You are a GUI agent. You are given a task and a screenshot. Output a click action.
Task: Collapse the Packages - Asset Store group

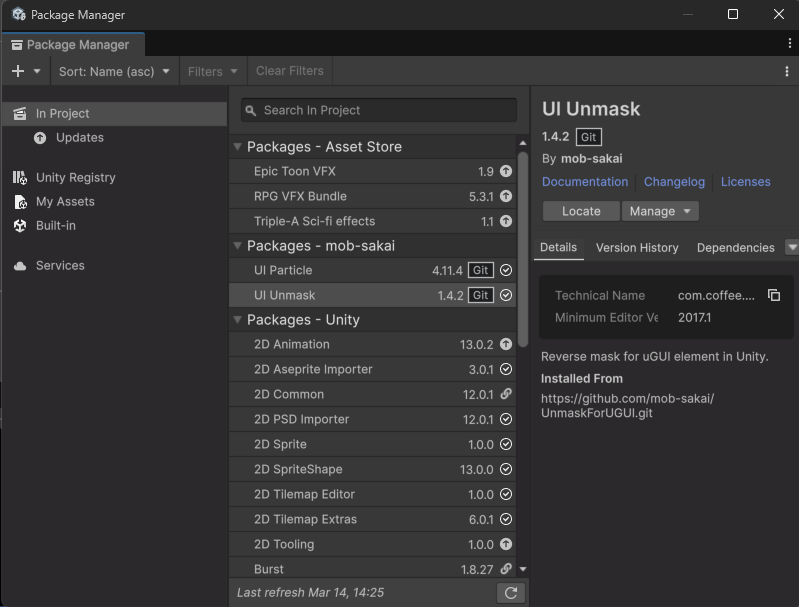[x=237, y=147]
